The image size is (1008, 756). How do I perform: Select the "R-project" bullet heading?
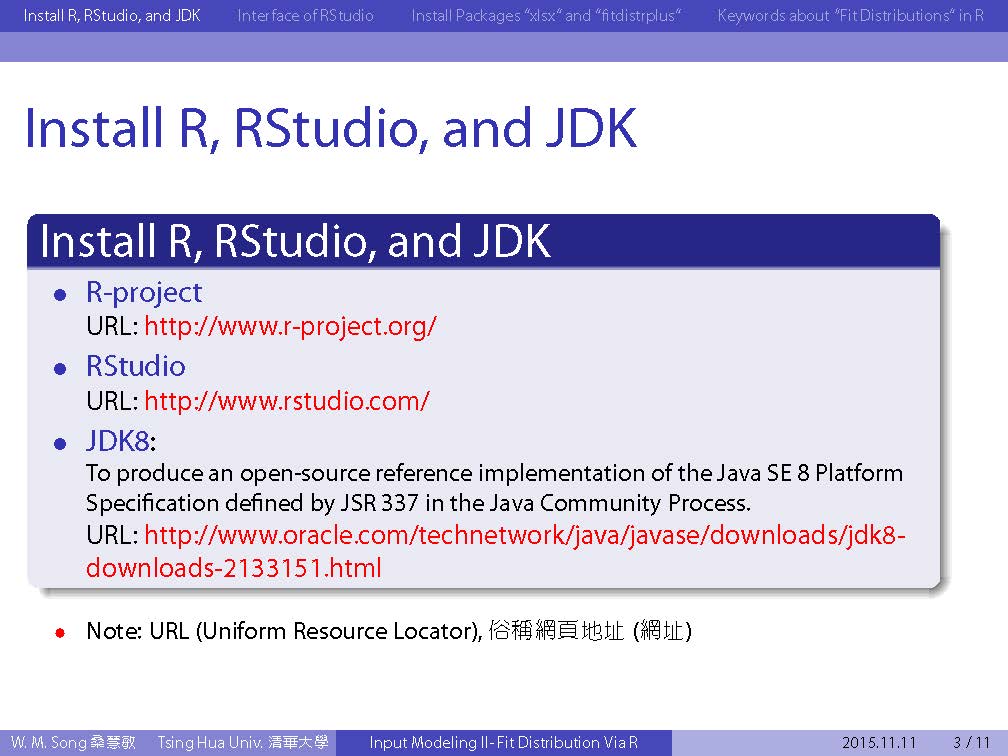point(144,292)
